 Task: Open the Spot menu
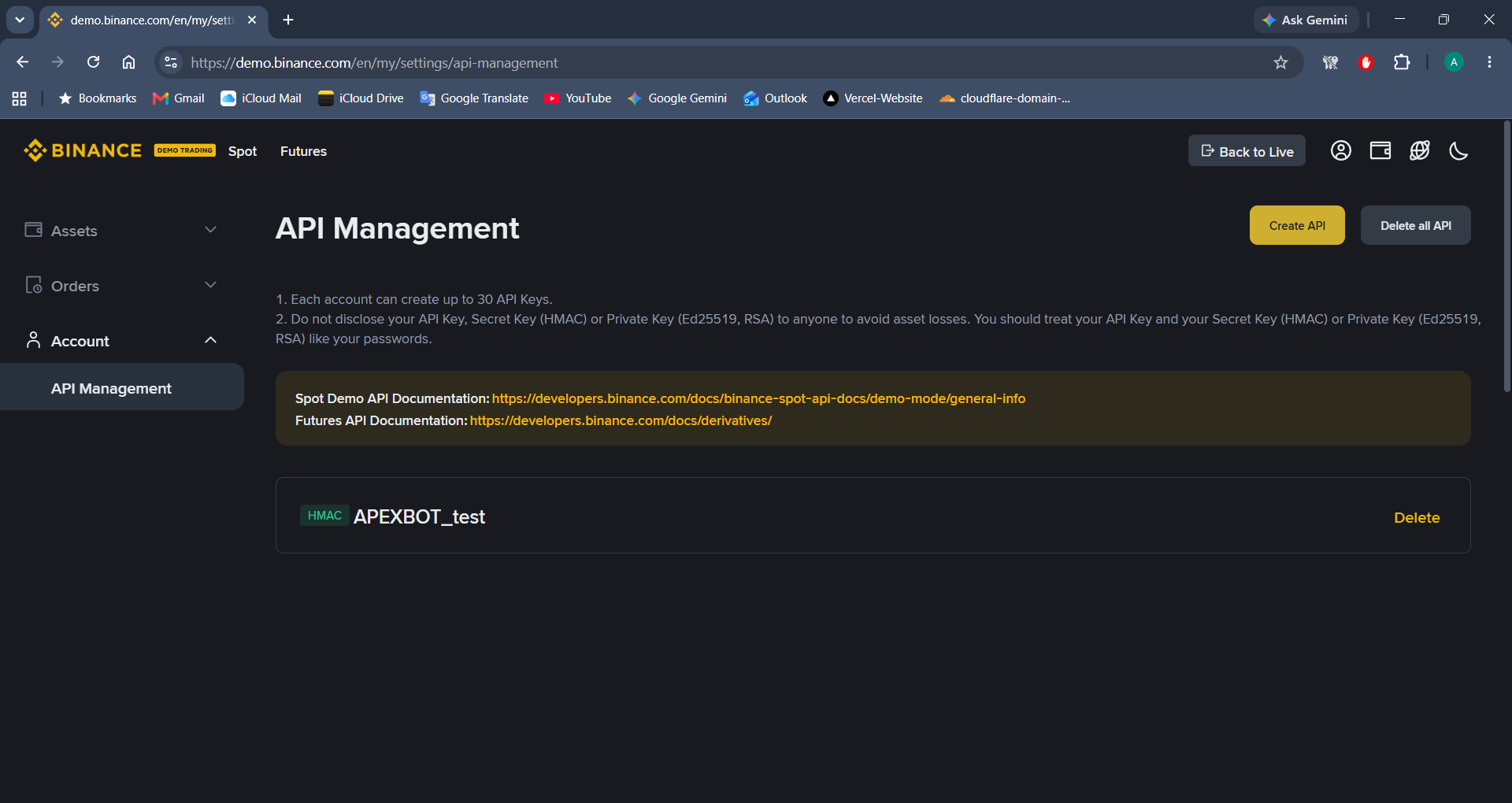243,151
